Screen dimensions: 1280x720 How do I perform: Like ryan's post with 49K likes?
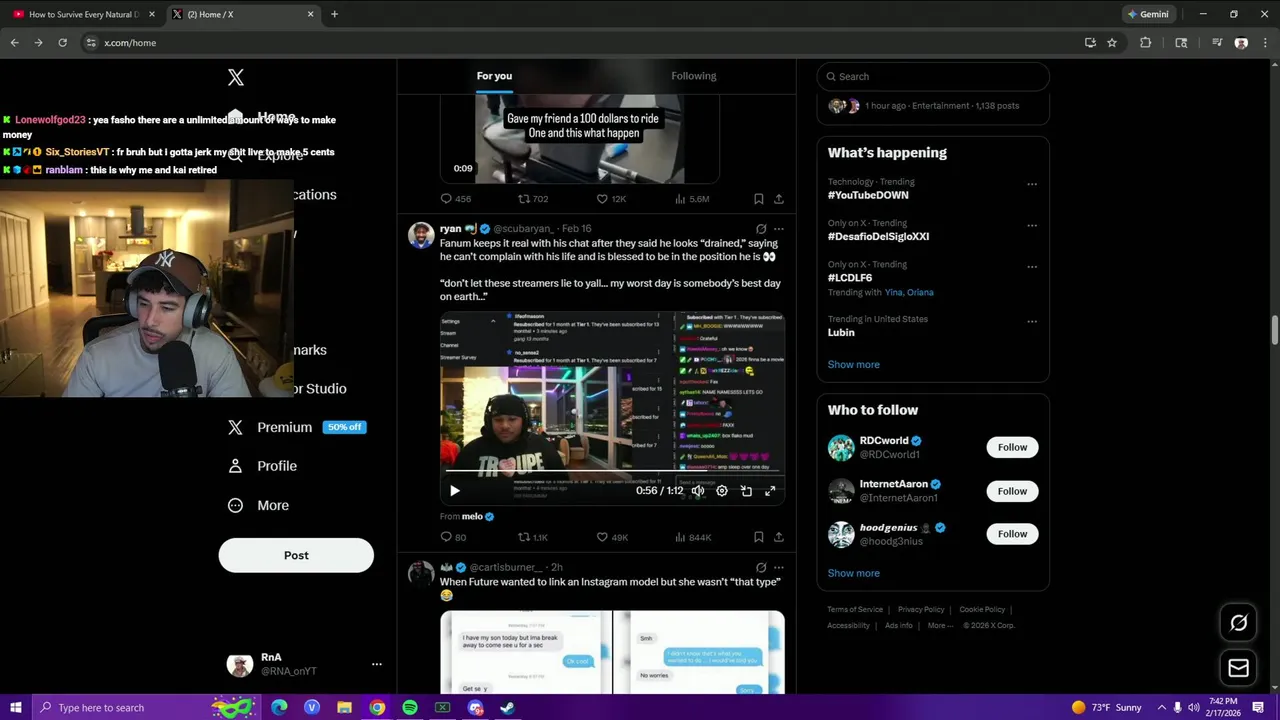(x=612, y=537)
